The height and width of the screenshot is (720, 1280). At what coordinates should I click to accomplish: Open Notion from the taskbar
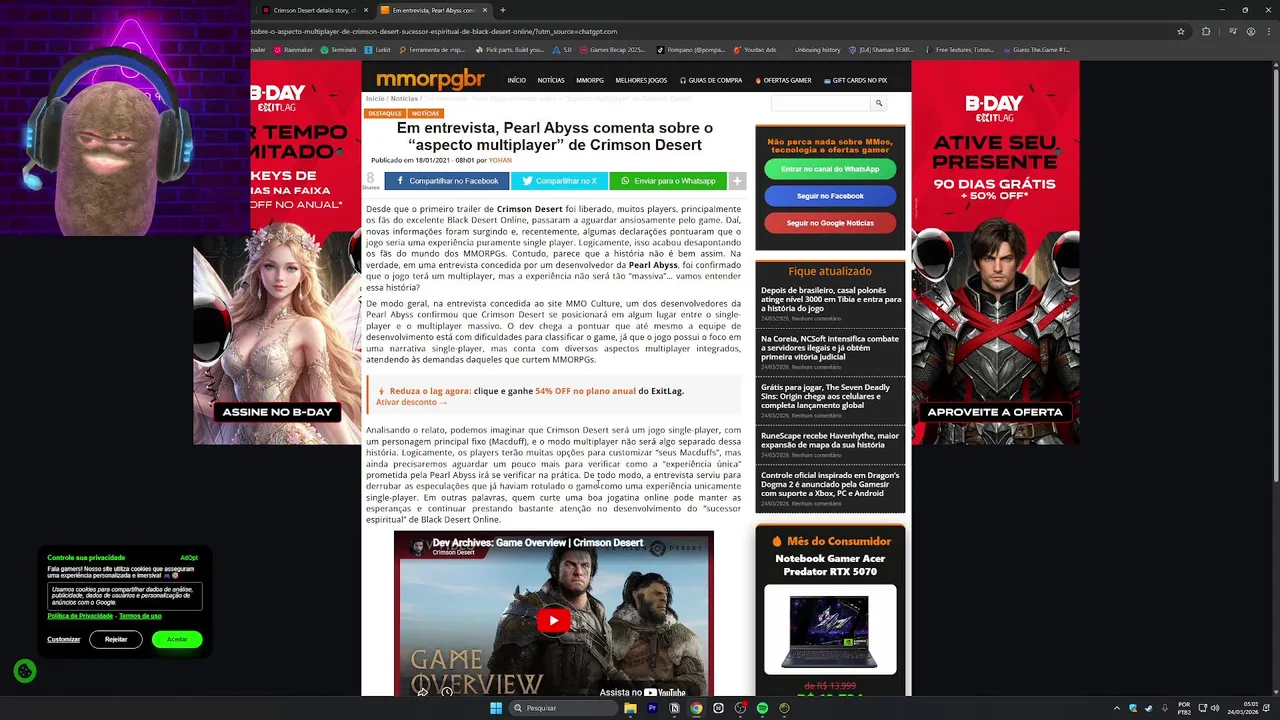pyautogui.click(x=674, y=708)
